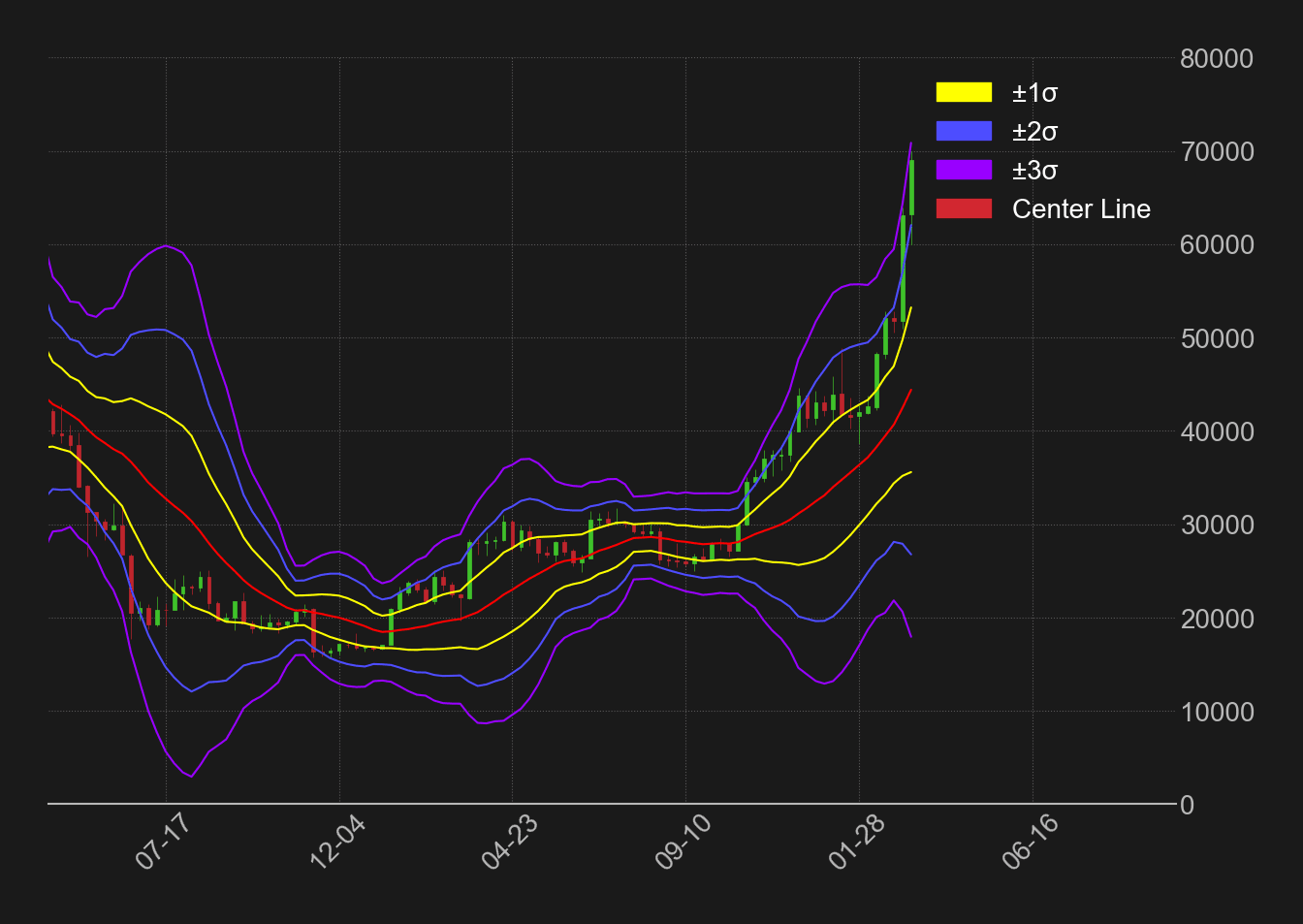1303x924 pixels.
Task: Toggle the ±3σ legend text entry
Action: (x=1034, y=171)
